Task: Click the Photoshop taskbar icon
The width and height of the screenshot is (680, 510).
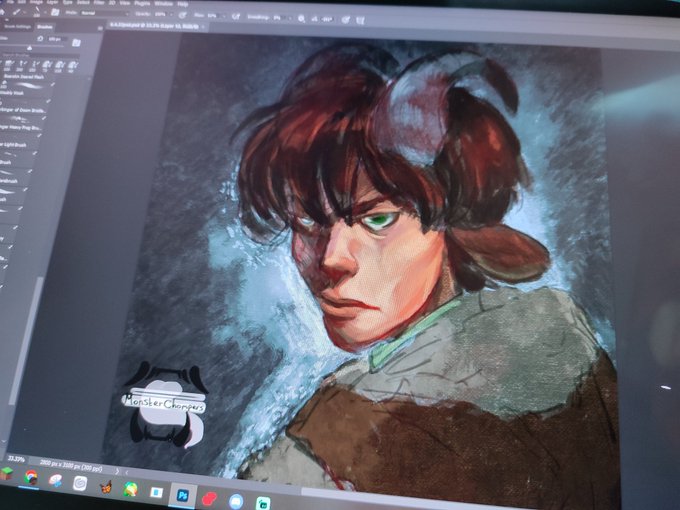Action: coord(183,495)
